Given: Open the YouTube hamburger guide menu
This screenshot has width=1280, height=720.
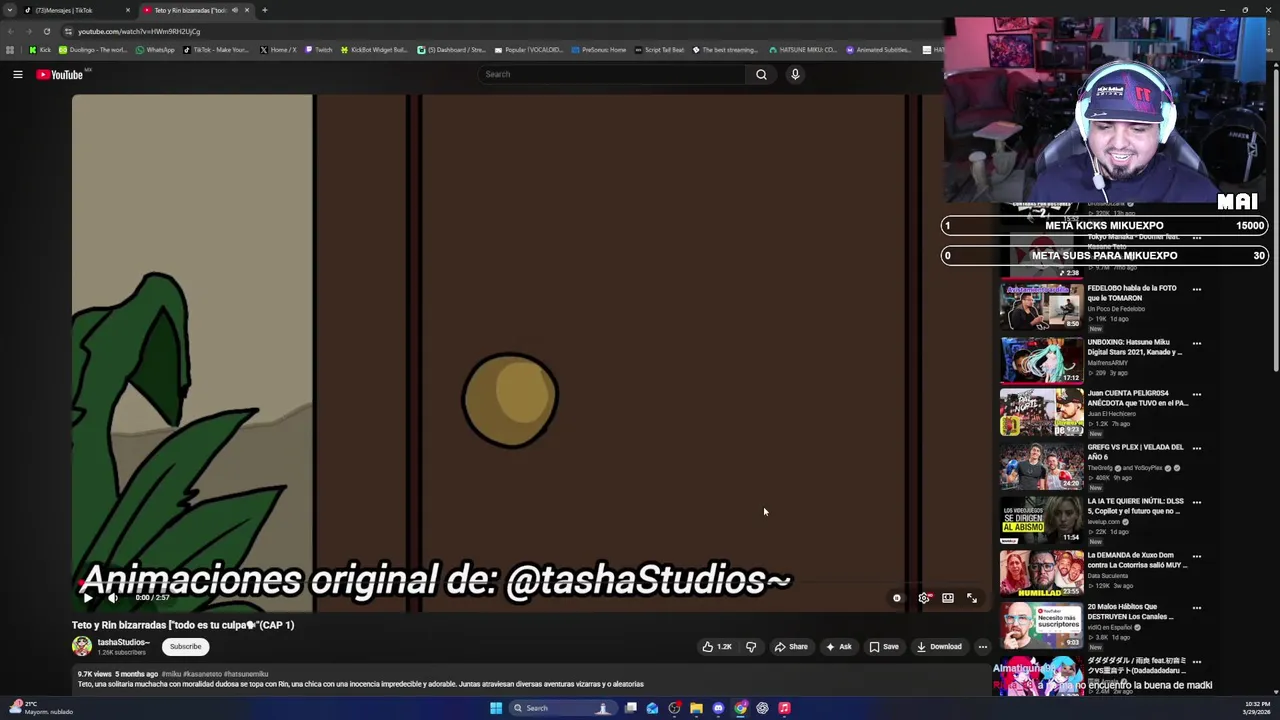Looking at the screenshot, I should [17, 74].
